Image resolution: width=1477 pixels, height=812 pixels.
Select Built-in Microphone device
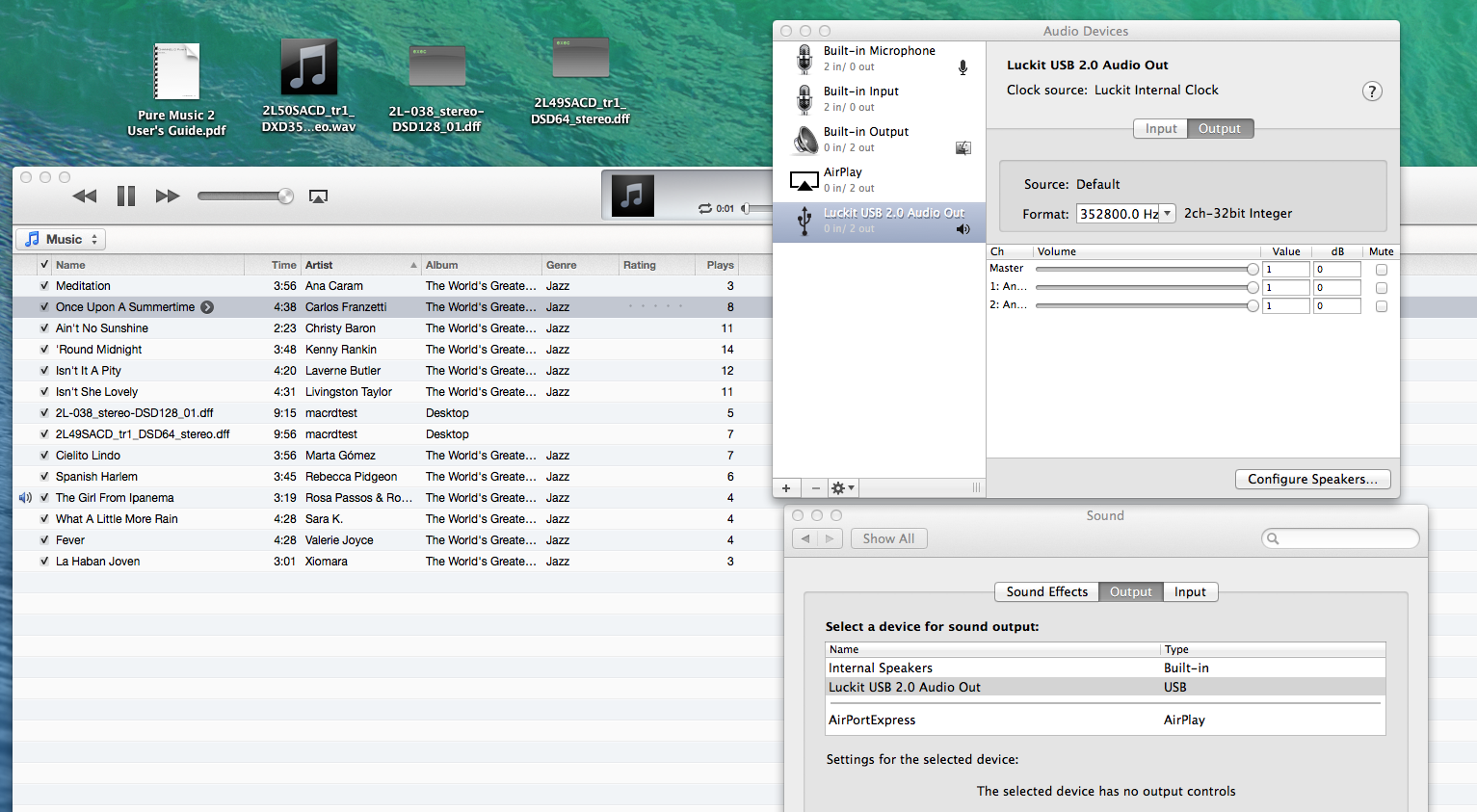click(x=879, y=59)
